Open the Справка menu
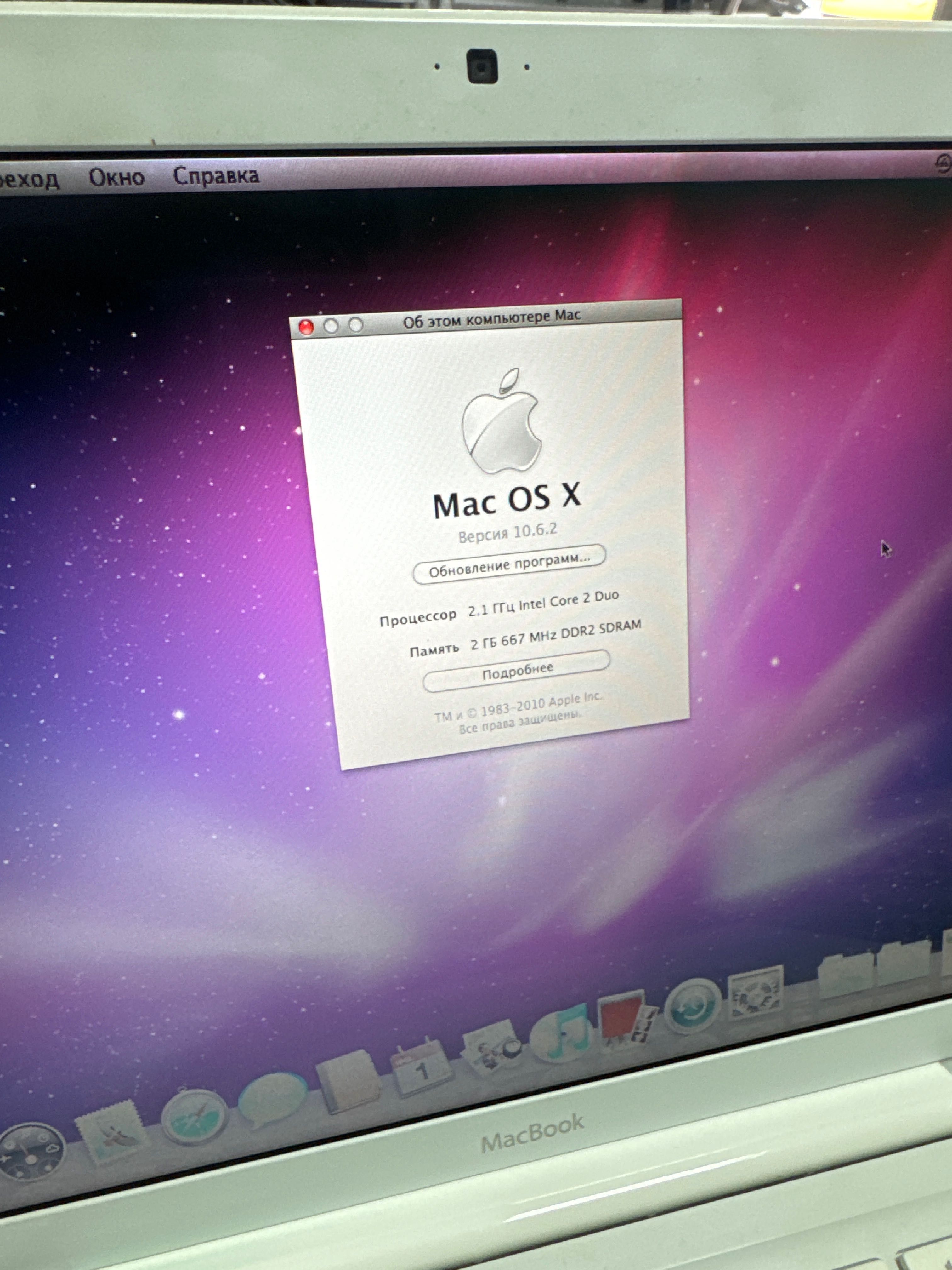This screenshot has width=952, height=1270. (x=216, y=176)
